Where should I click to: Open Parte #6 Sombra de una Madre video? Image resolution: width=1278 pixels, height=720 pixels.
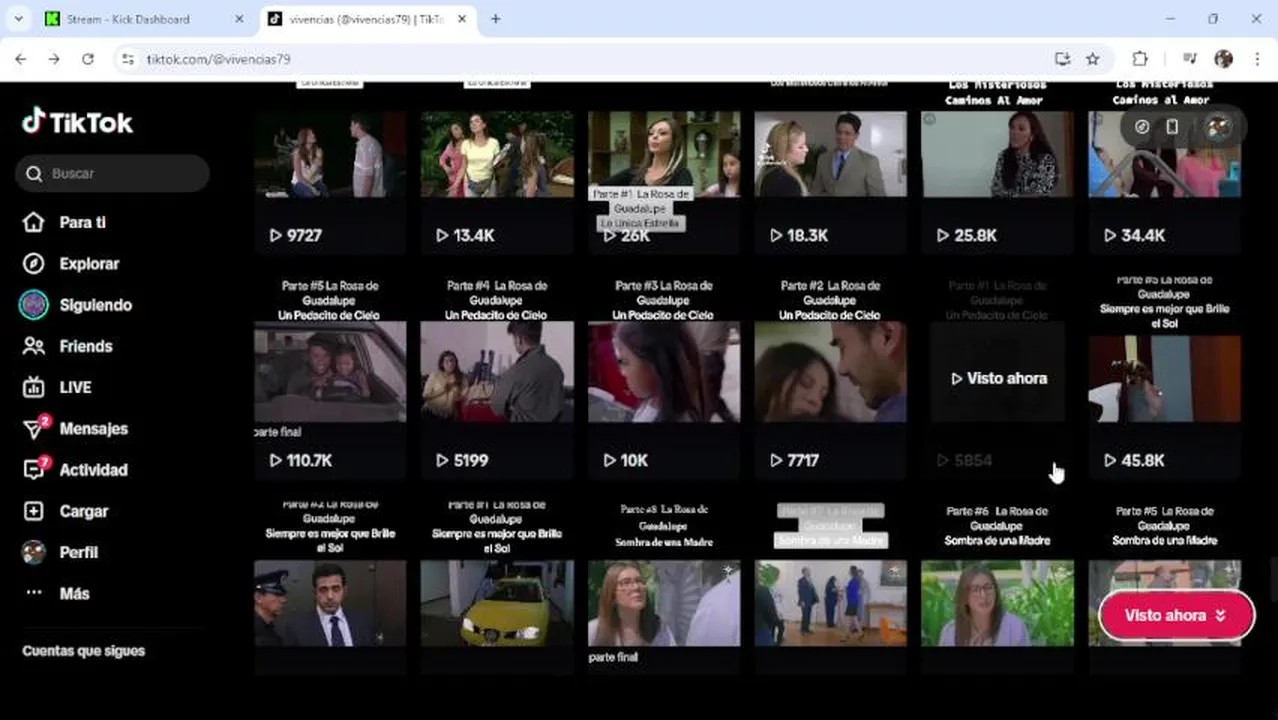click(998, 588)
